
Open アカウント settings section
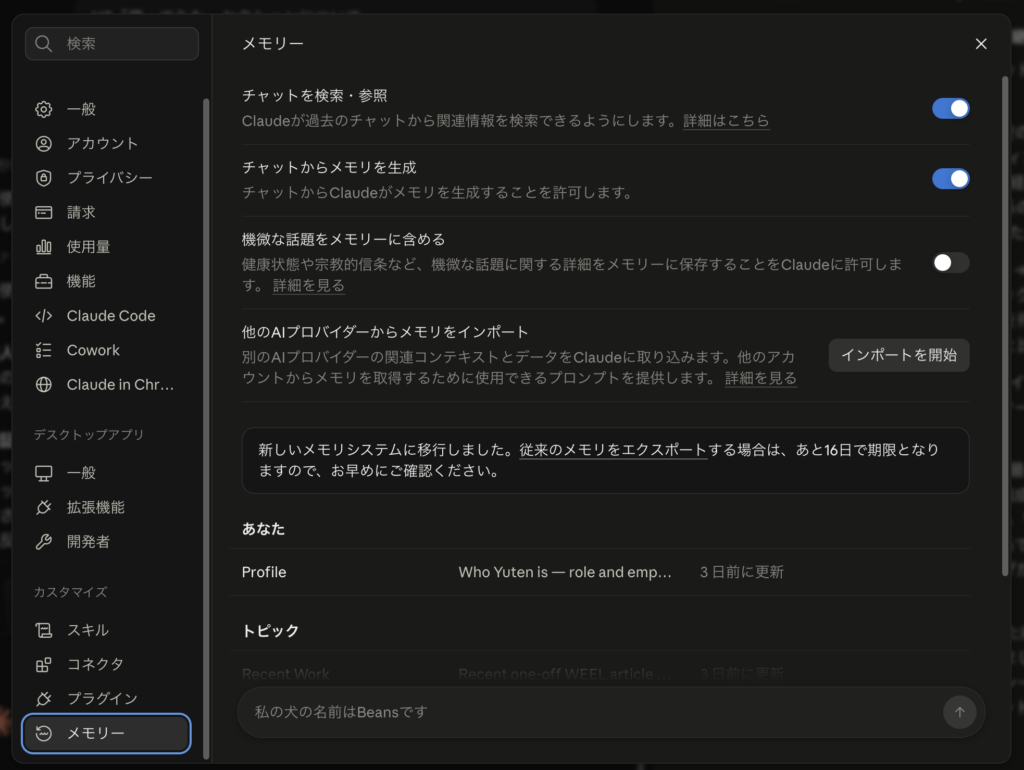tap(106, 144)
